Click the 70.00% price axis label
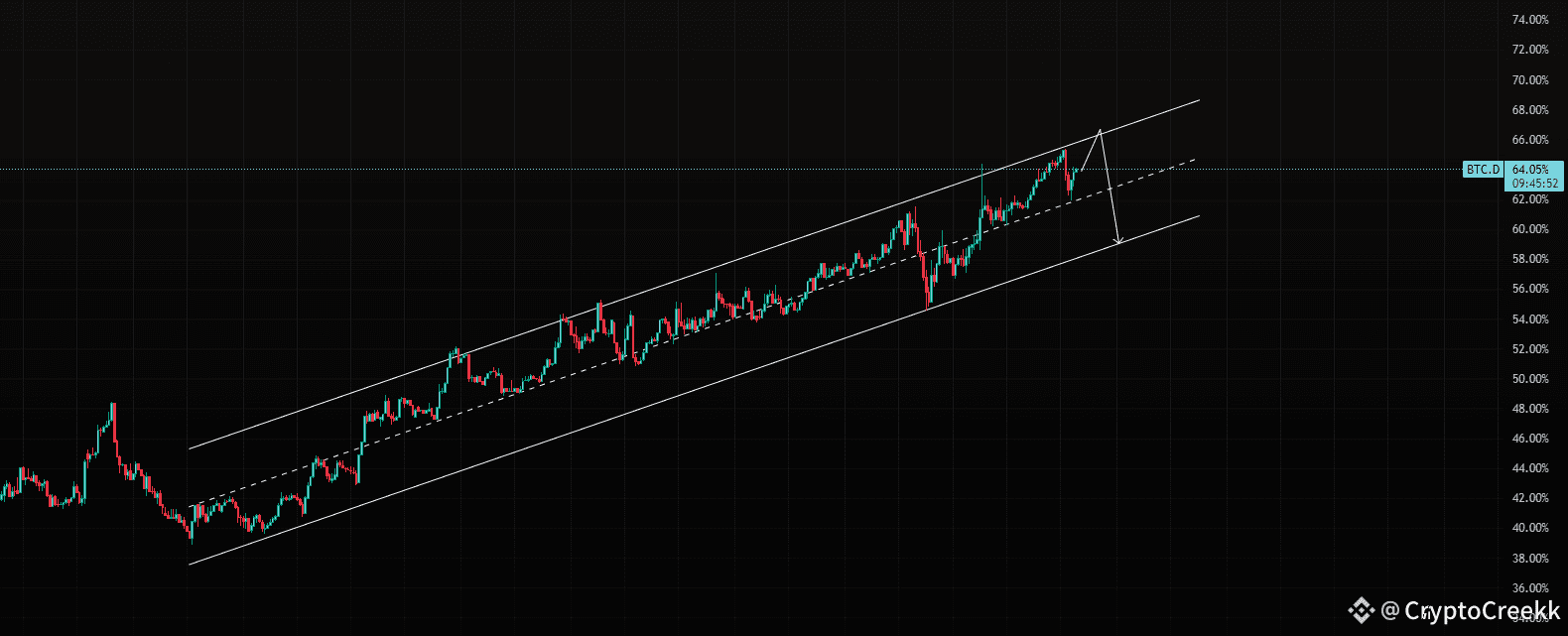The height and width of the screenshot is (636, 1568). 1529,80
